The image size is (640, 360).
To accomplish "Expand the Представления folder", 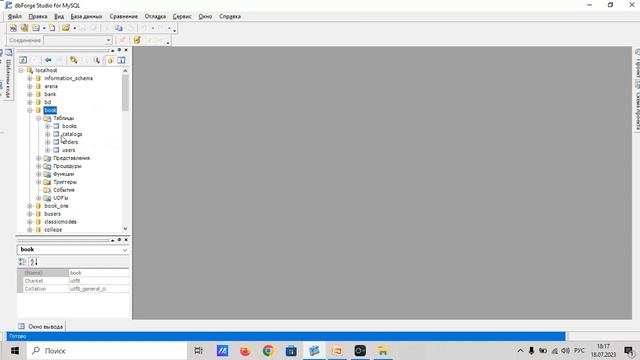I will click(39, 158).
